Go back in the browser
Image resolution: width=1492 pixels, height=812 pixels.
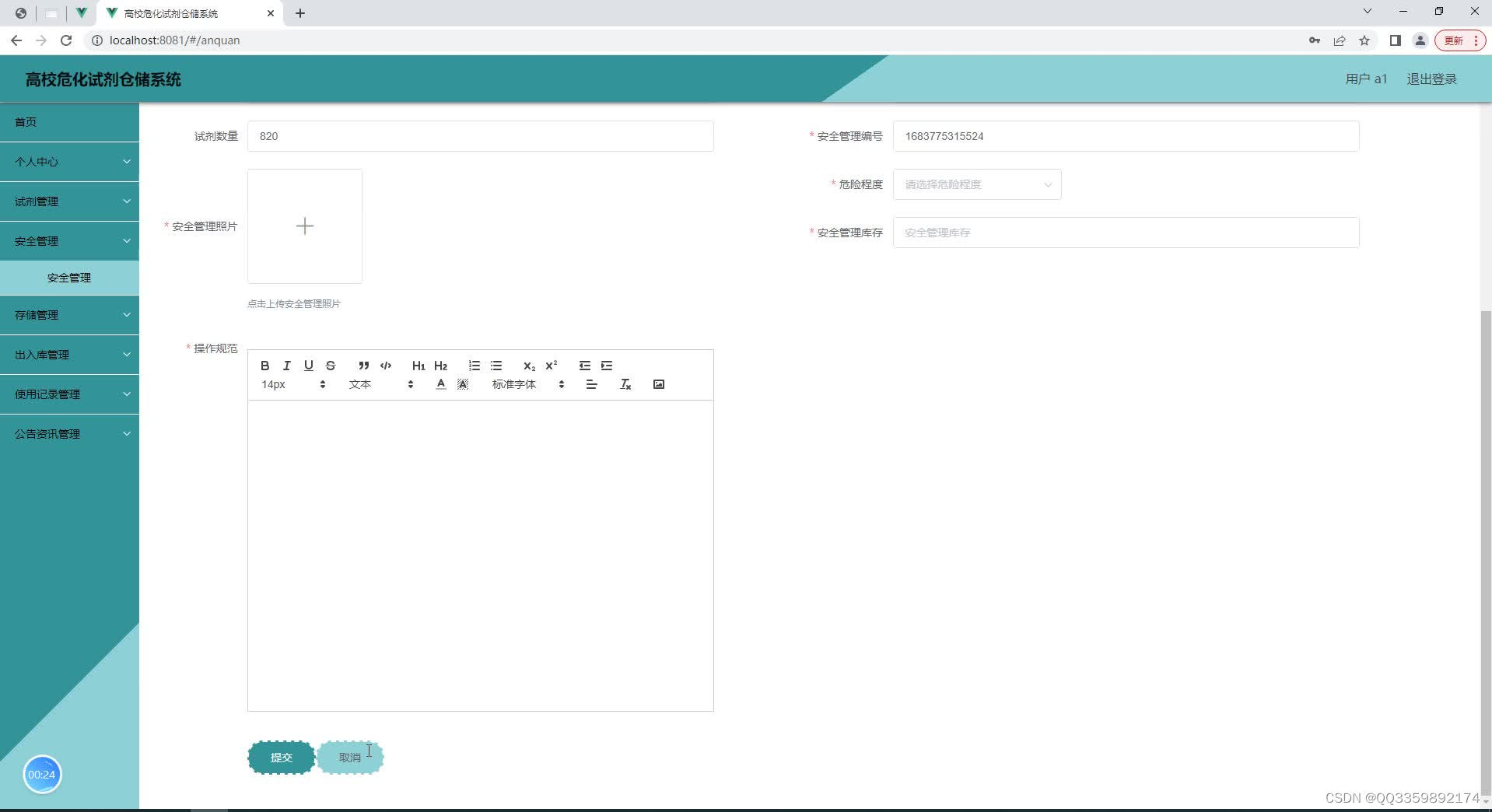tap(16, 40)
